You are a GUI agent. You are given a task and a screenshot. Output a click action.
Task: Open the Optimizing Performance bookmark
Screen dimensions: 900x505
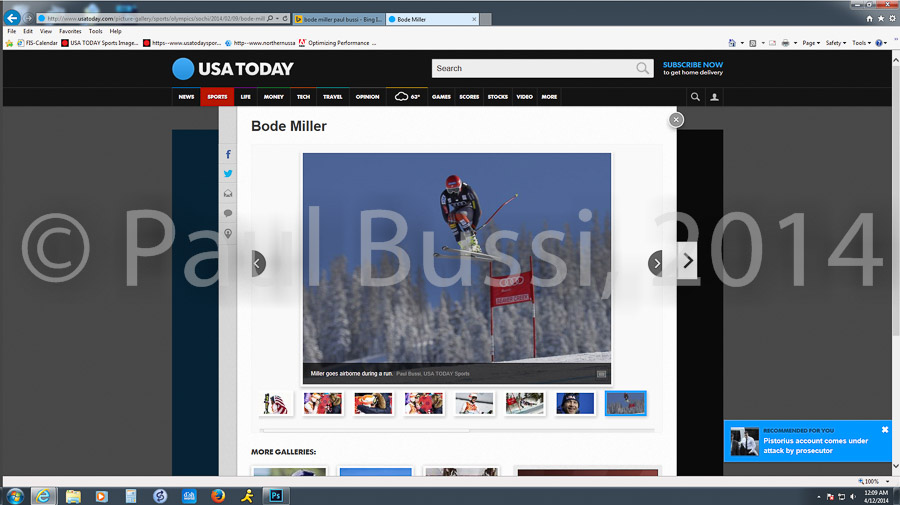click(x=338, y=43)
